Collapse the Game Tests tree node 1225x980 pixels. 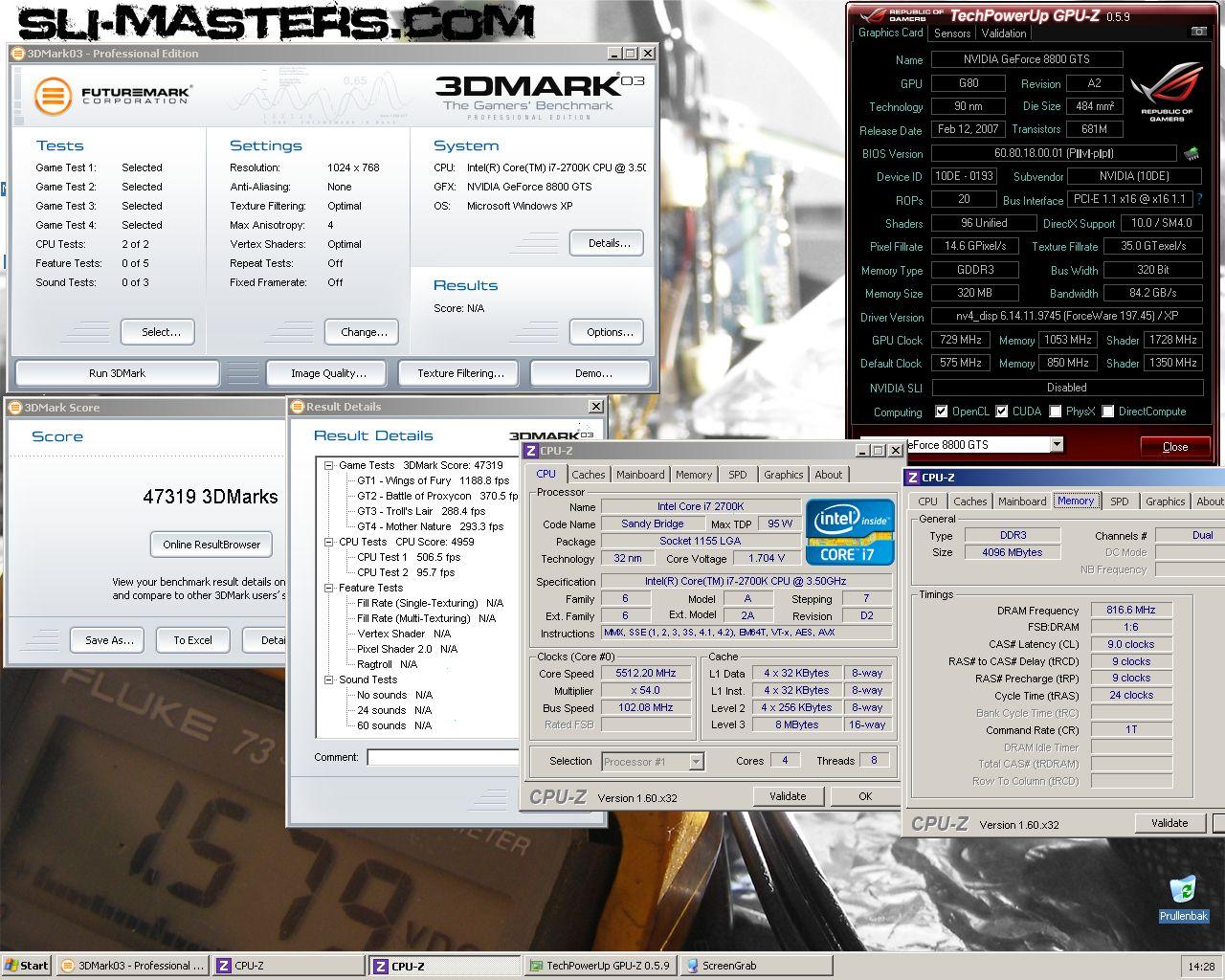[x=329, y=465]
